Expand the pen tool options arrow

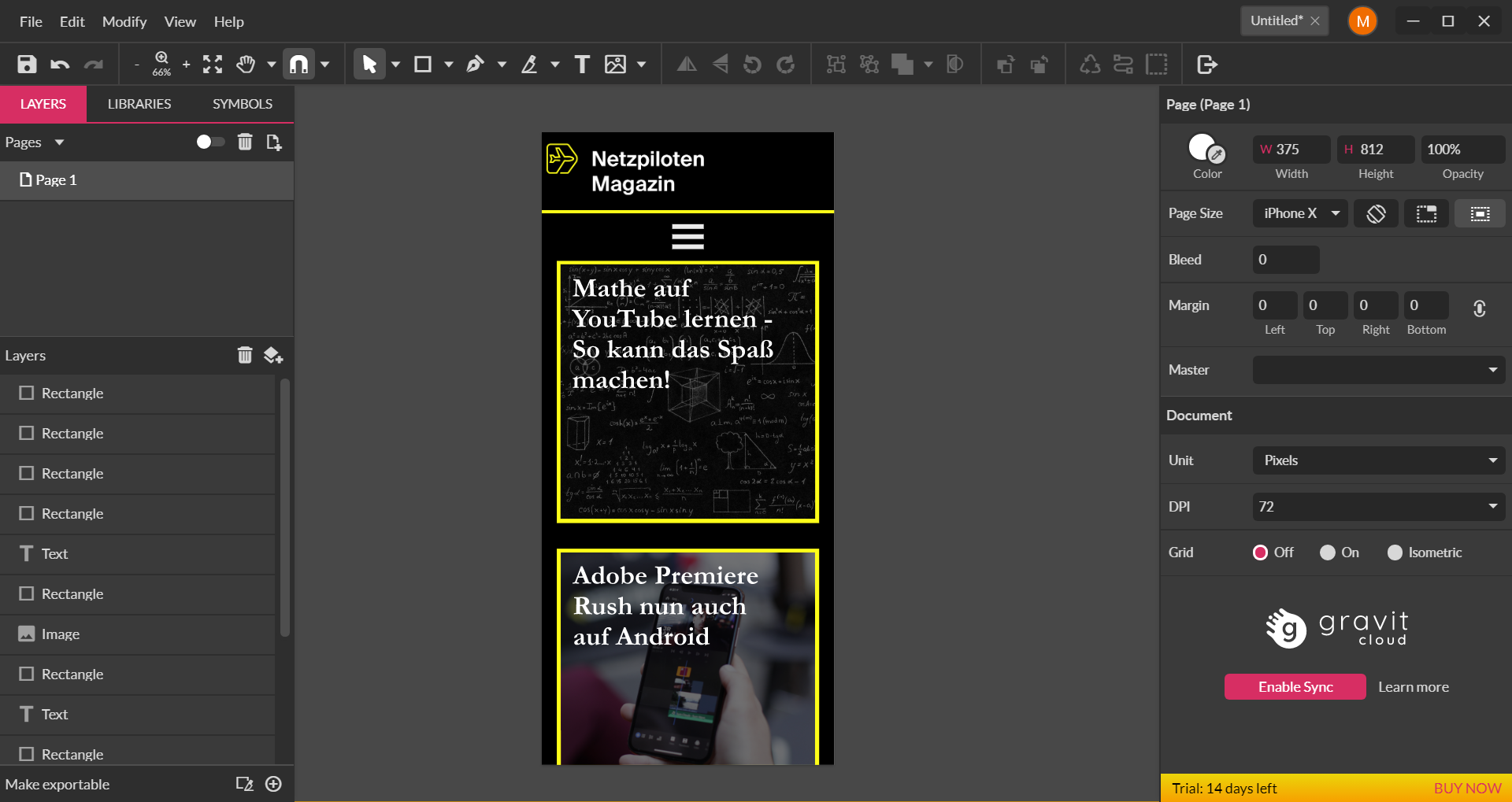click(x=502, y=65)
